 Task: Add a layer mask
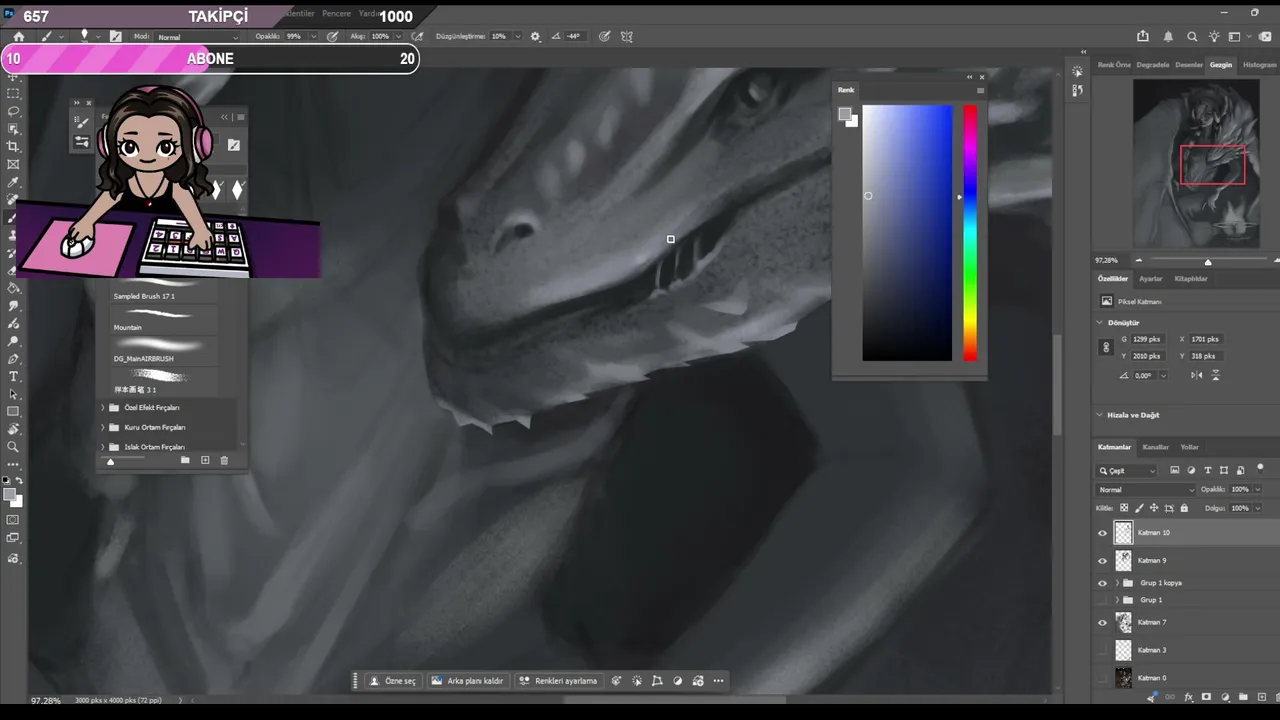pos(1206,697)
